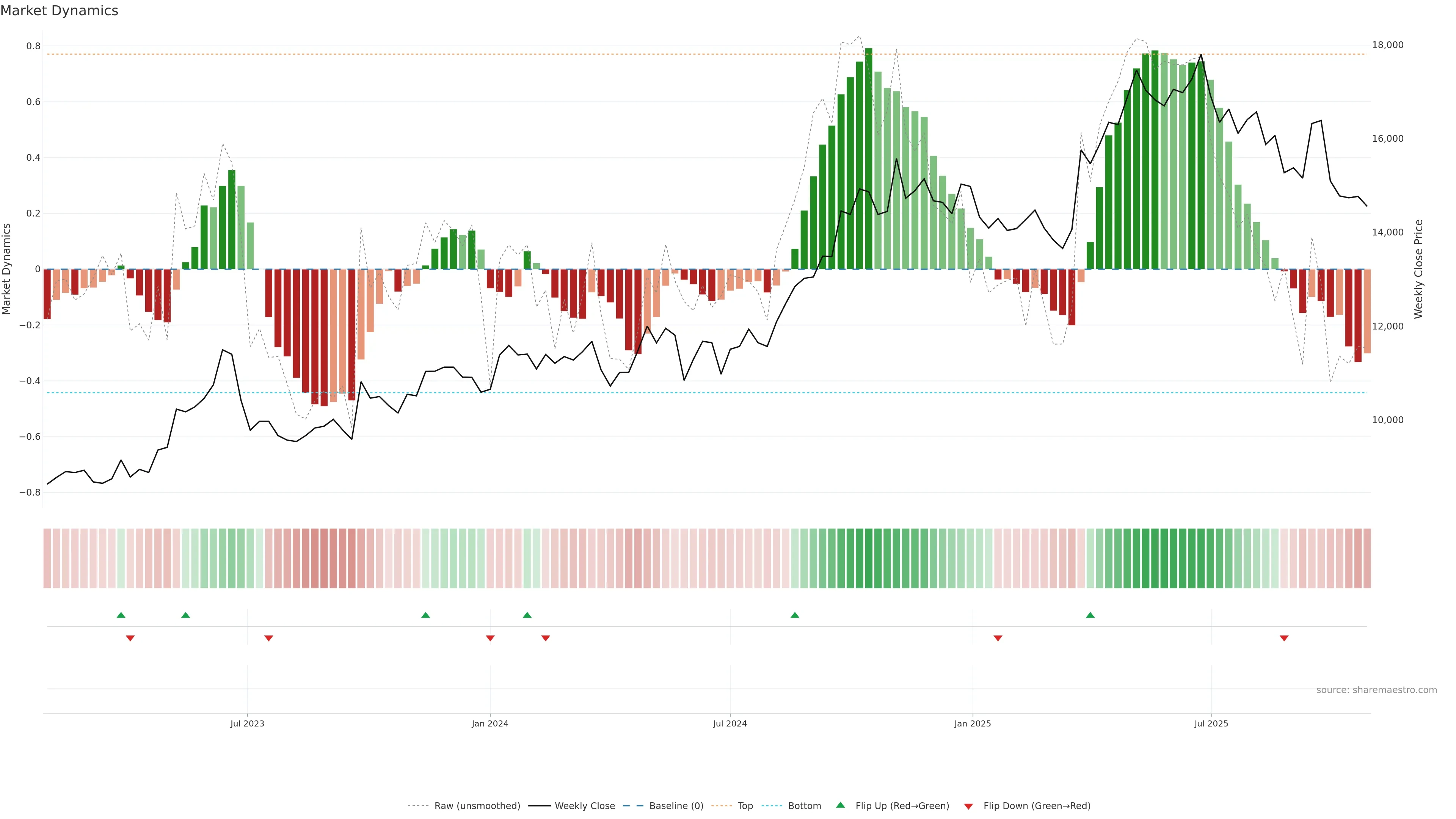Viewport: 1456px width, 819px height.
Task: Click the leftmost green flip-up triangle marker
Action: click(121, 615)
